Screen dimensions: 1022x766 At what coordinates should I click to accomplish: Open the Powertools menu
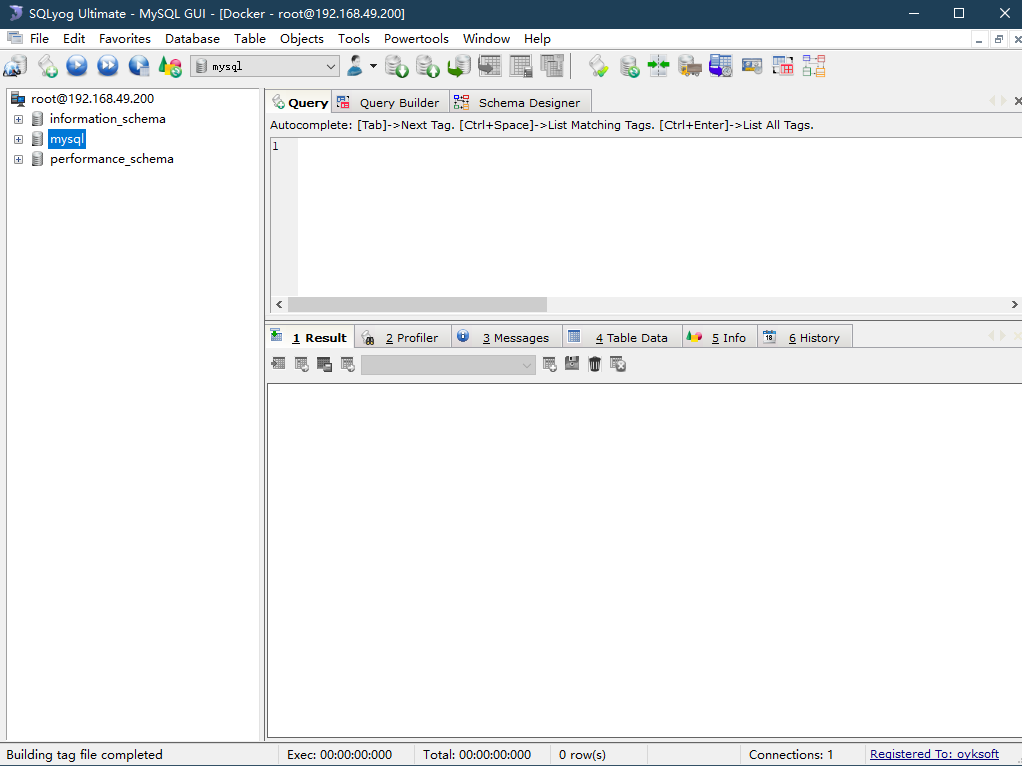(x=416, y=38)
